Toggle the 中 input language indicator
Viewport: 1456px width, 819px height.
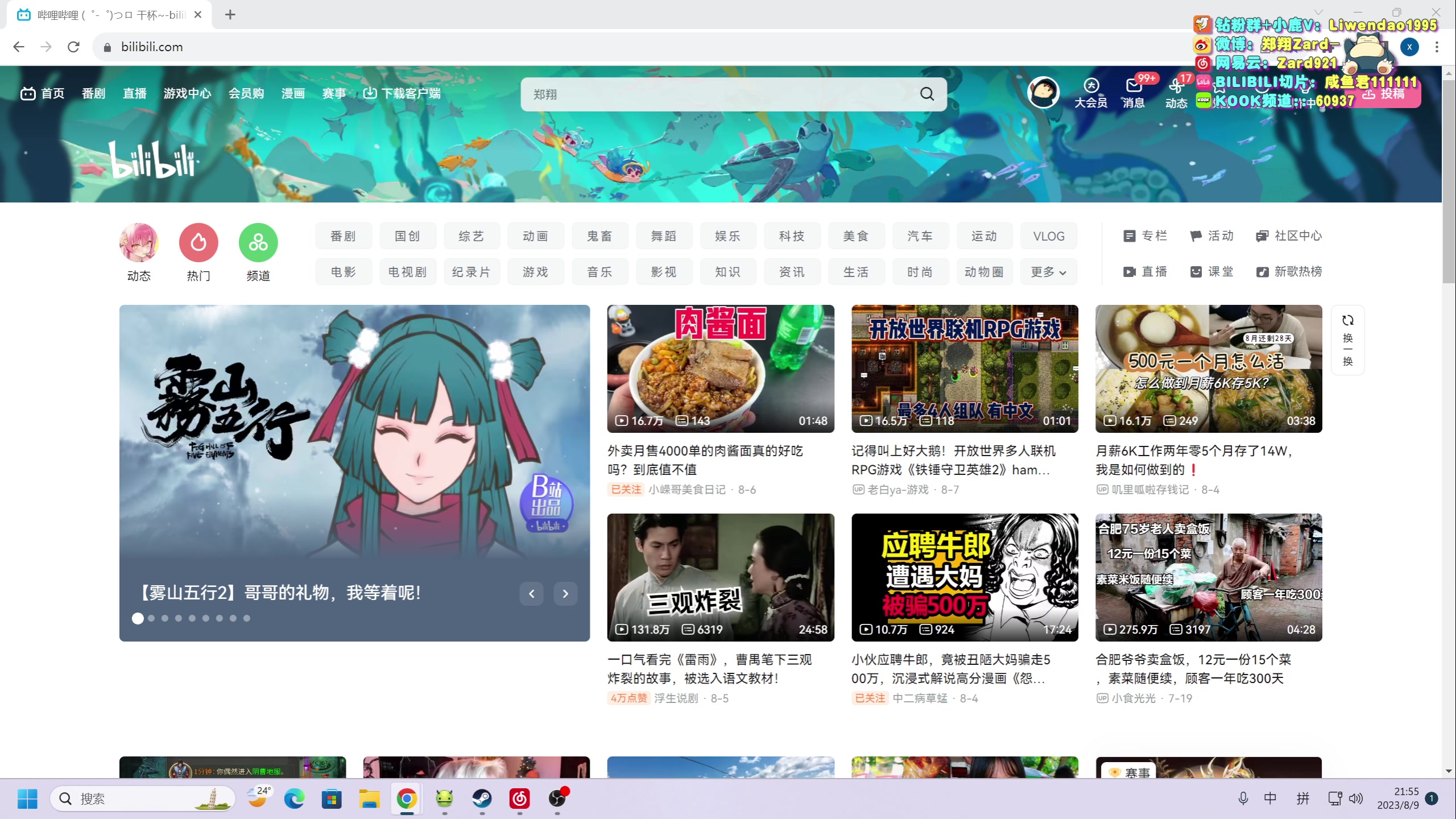pos(1270,799)
